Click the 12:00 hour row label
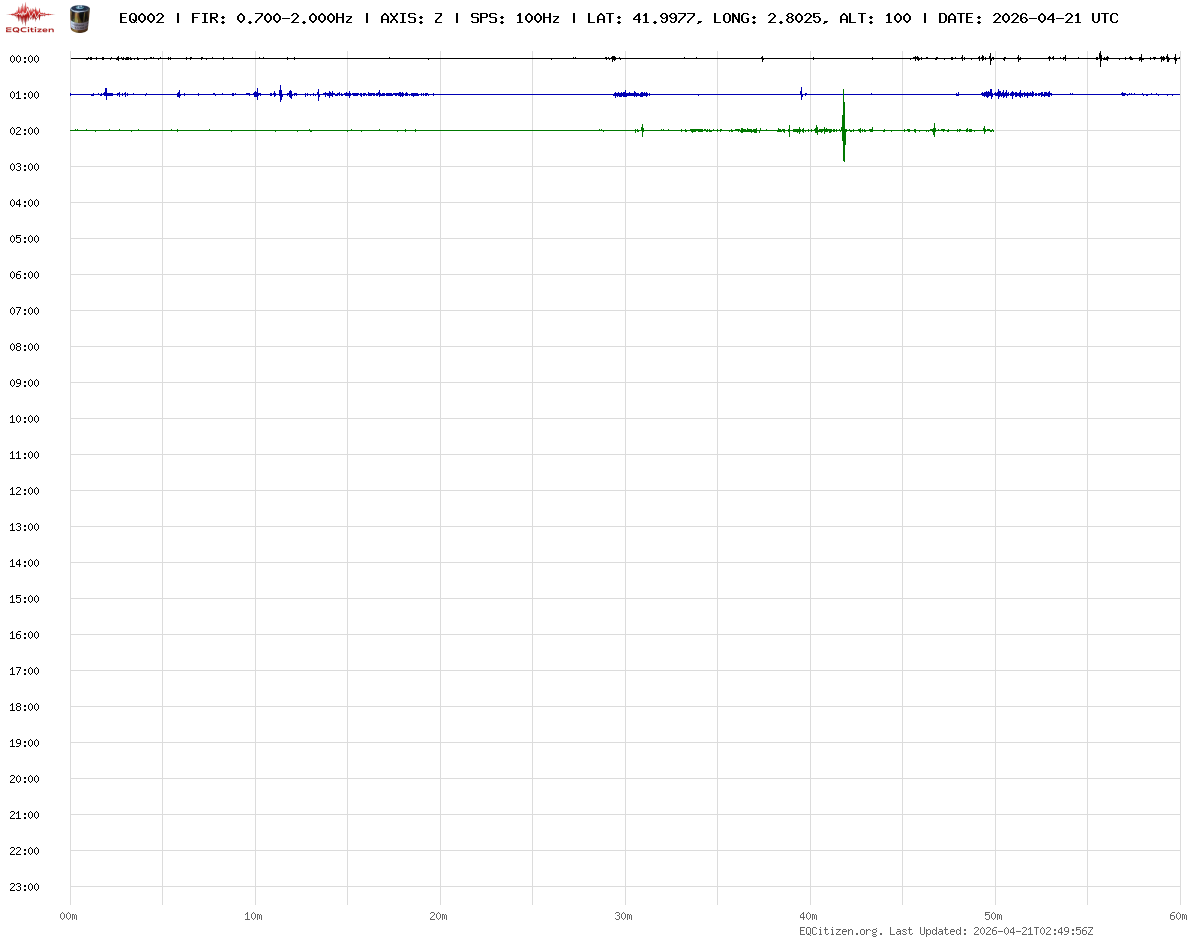1200x940 pixels. coord(24,491)
